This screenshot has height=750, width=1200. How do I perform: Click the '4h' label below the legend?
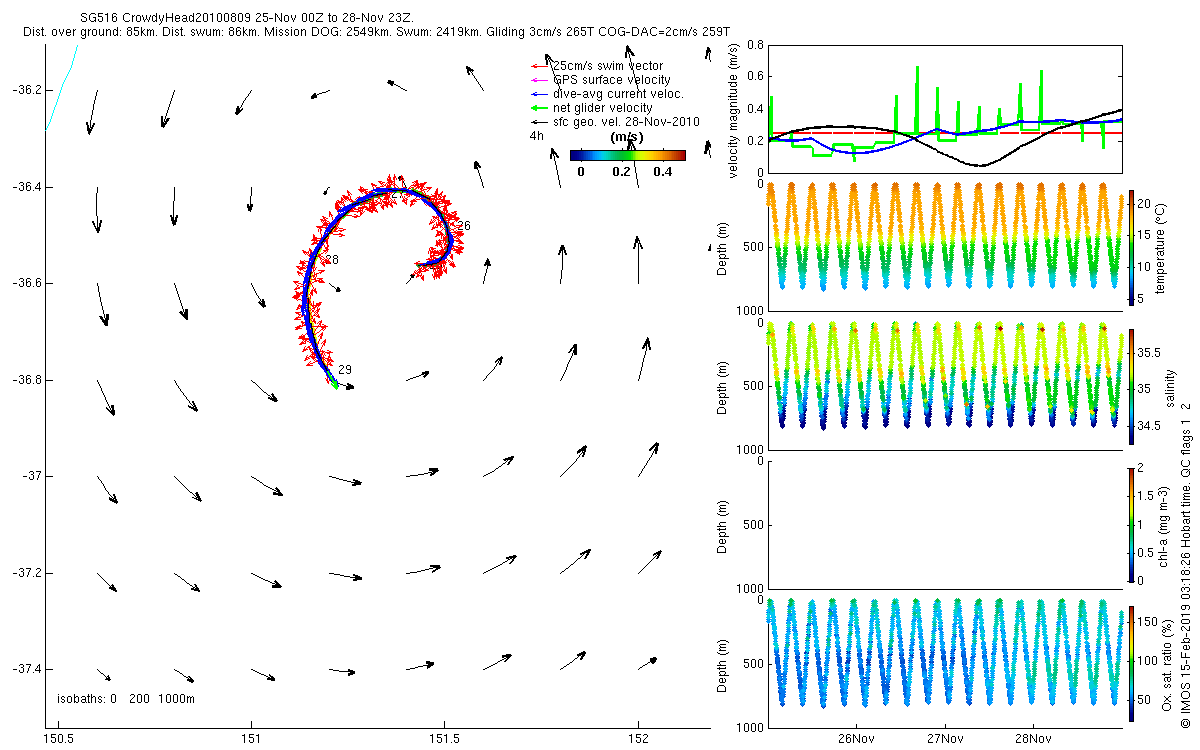(537, 136)
